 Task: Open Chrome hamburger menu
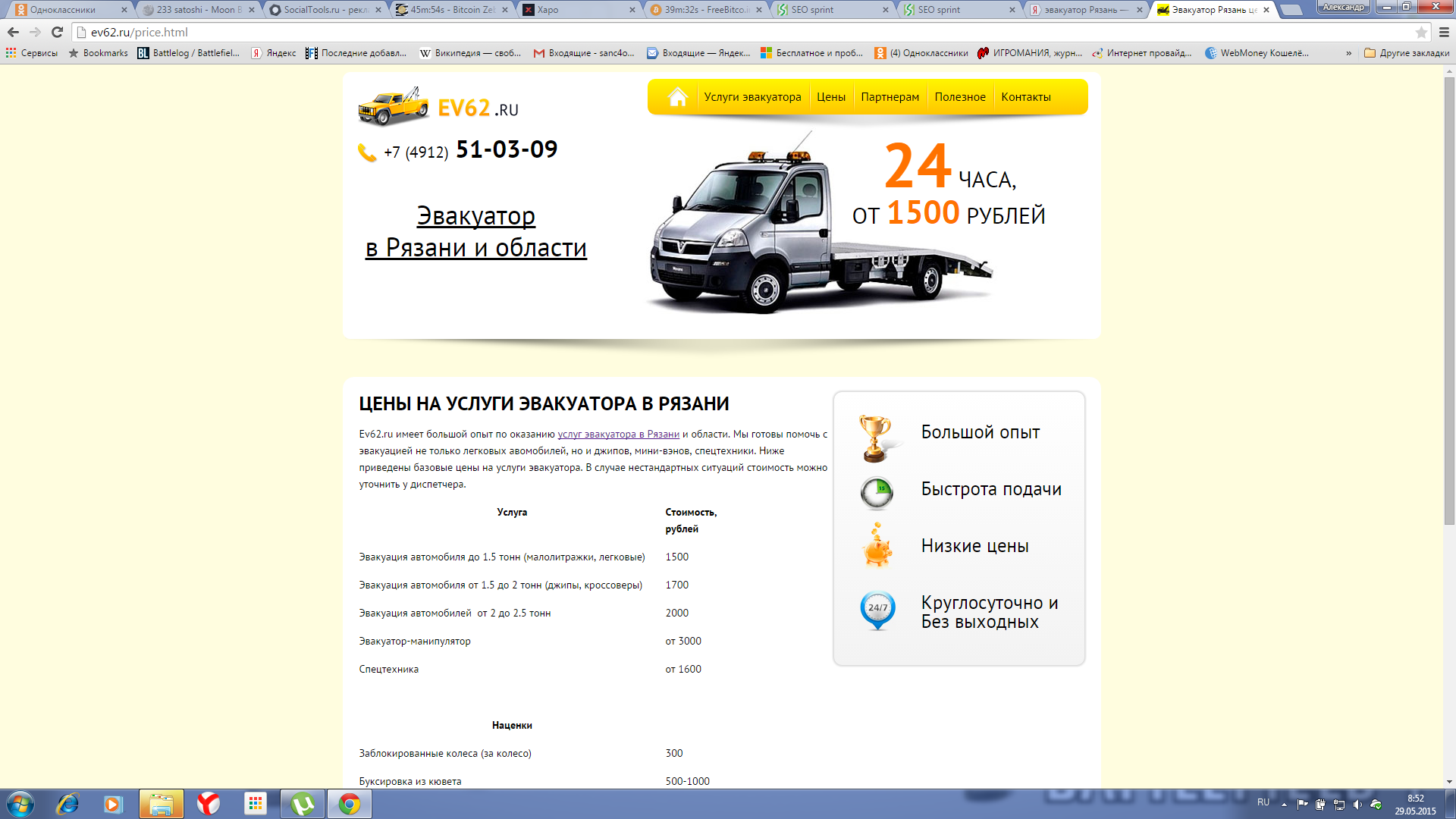coord(1444,33)
